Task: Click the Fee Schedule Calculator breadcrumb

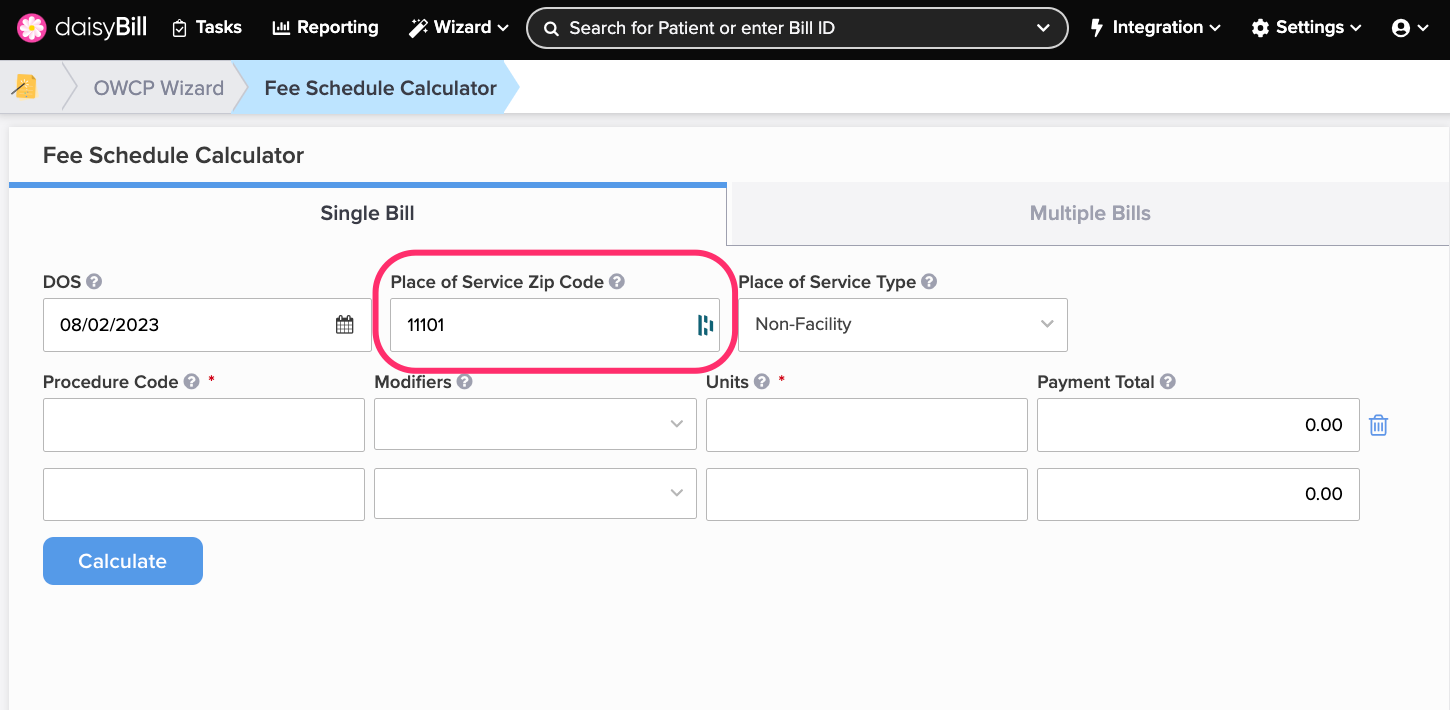Action: click(380, 88)
